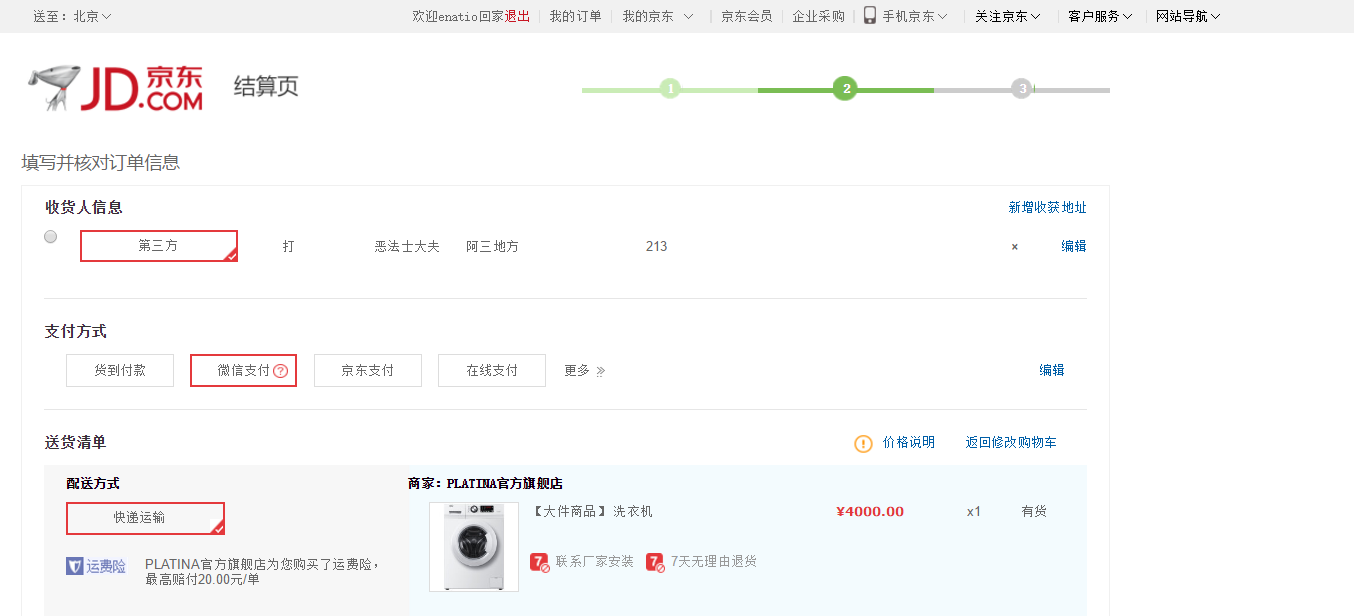Viewport: 1354px width, 616px height.
Task: Expand the 我的京东 dropdown menu
Action: pos(658,16)
